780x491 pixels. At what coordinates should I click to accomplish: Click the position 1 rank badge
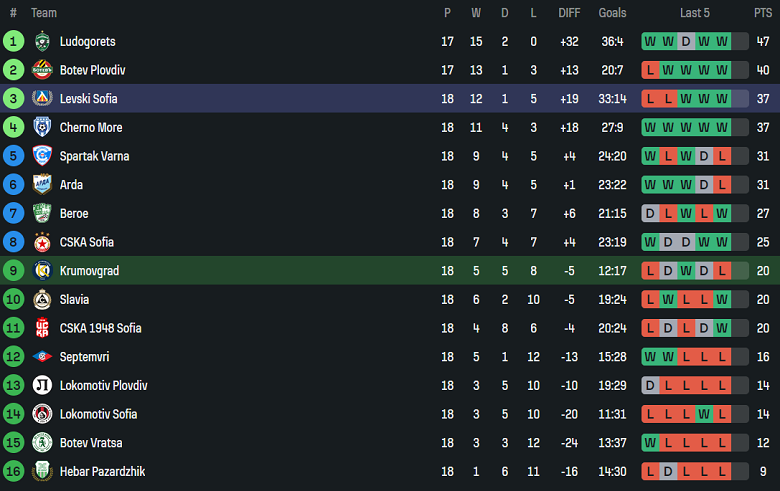13,42
